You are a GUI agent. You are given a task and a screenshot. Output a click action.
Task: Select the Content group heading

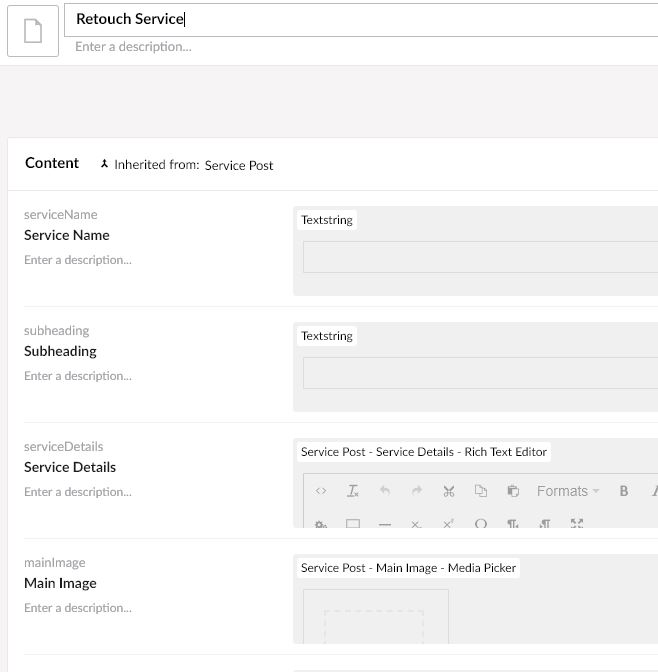(x=52, y=163)
